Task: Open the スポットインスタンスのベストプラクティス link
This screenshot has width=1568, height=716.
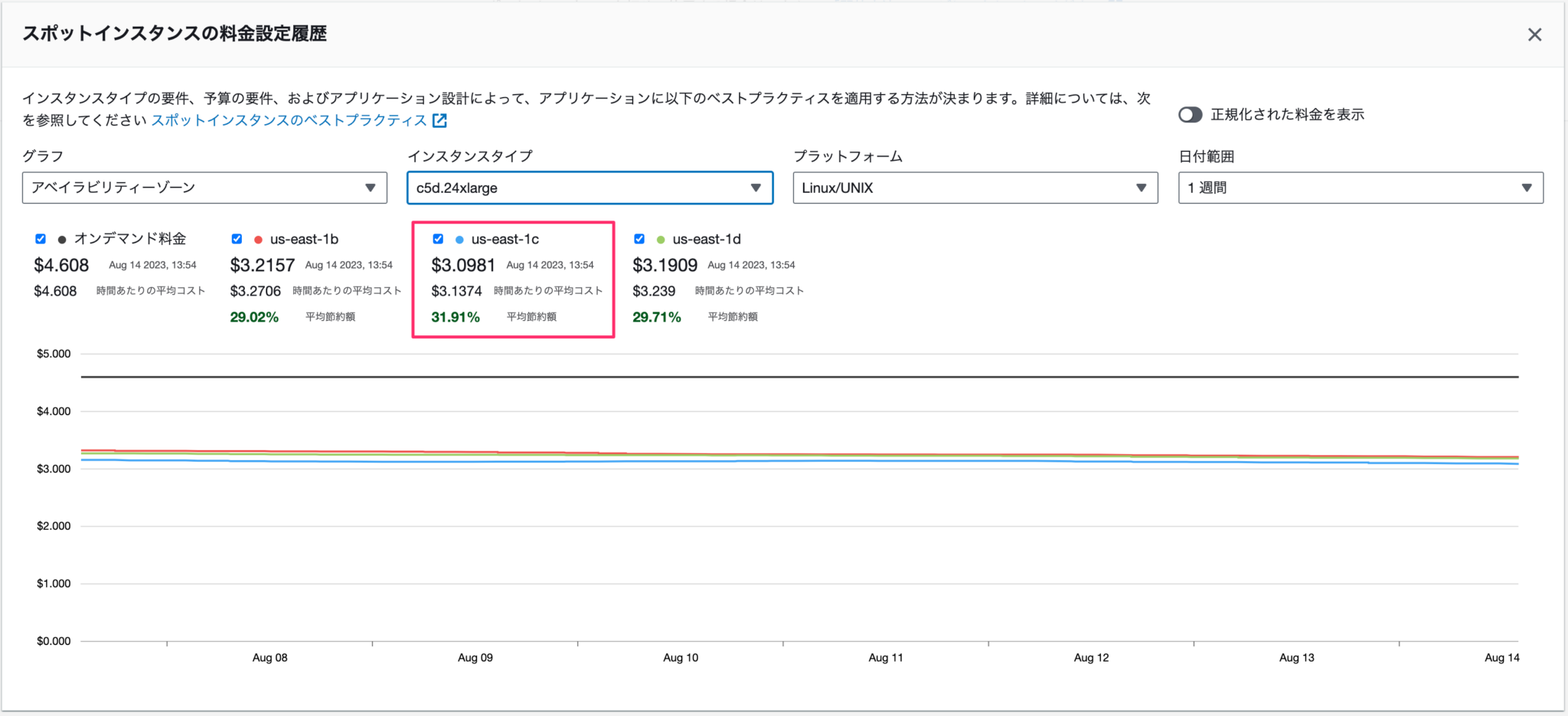Action: coord(291,120)
